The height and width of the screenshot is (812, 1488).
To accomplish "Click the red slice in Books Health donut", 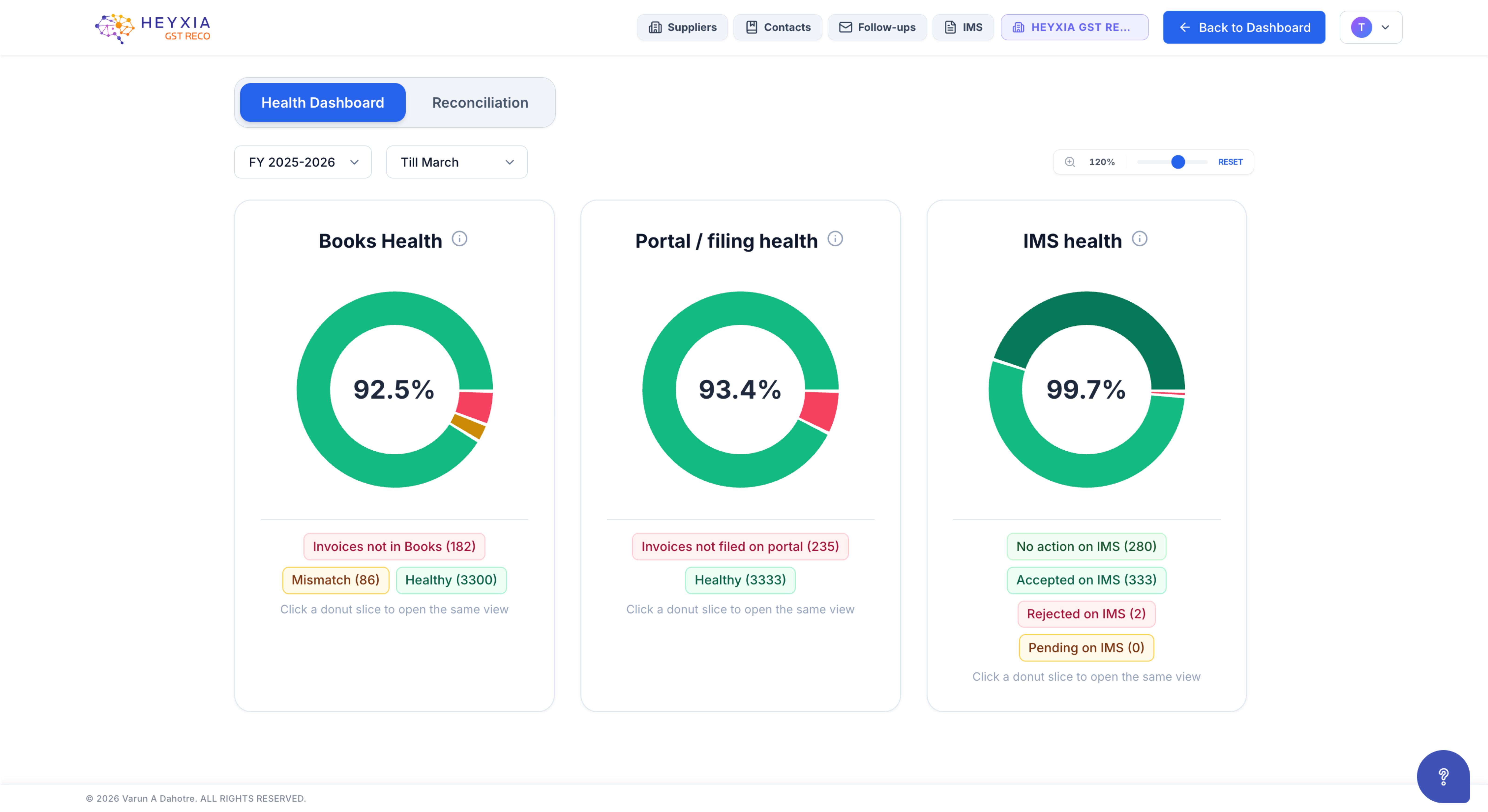I will (475, 406).
